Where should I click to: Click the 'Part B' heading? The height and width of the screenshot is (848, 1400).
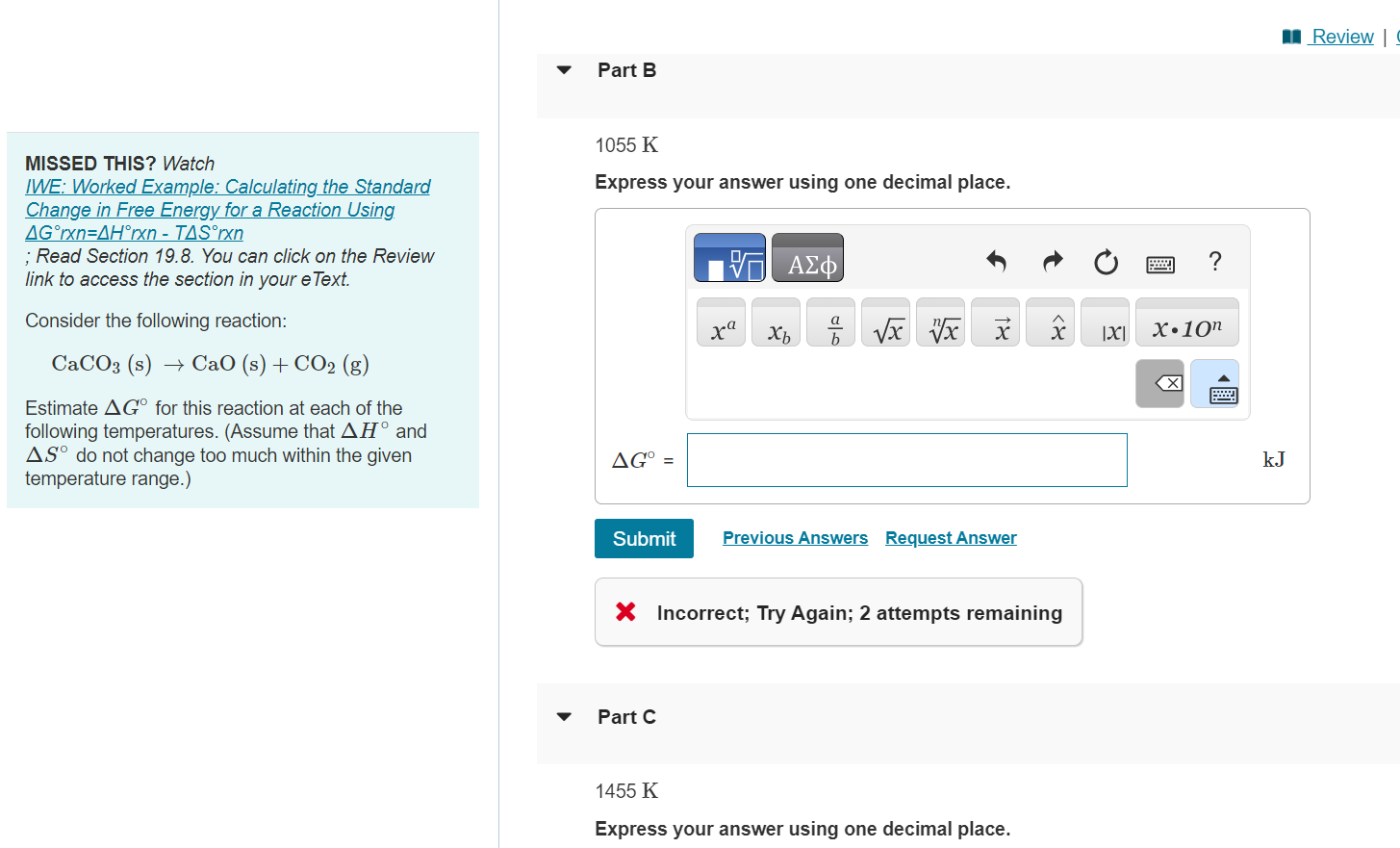click(626, 70)
